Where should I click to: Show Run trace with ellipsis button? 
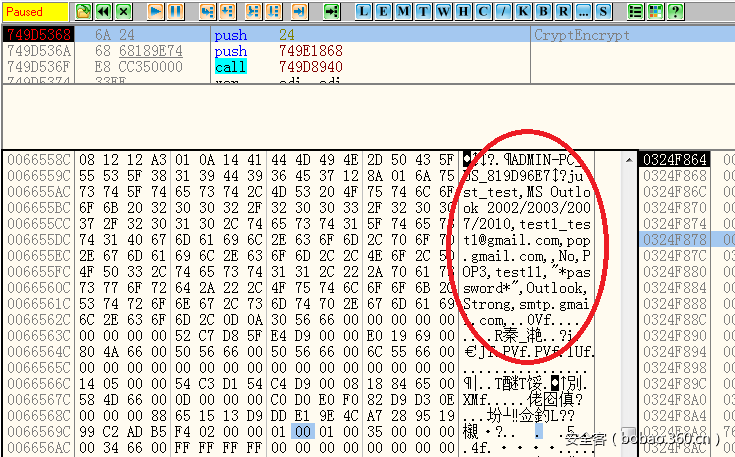584,11
